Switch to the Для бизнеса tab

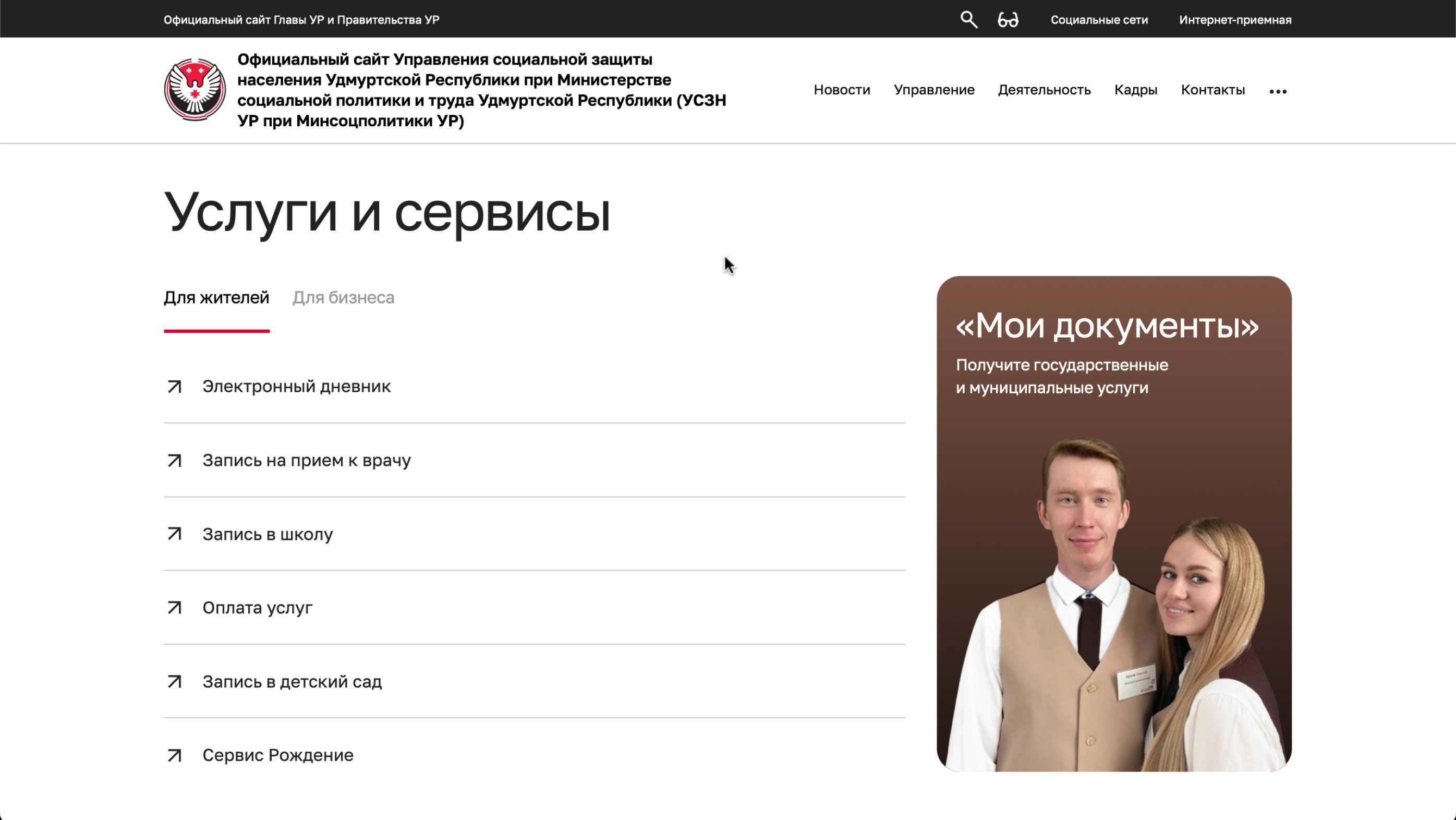343,297
